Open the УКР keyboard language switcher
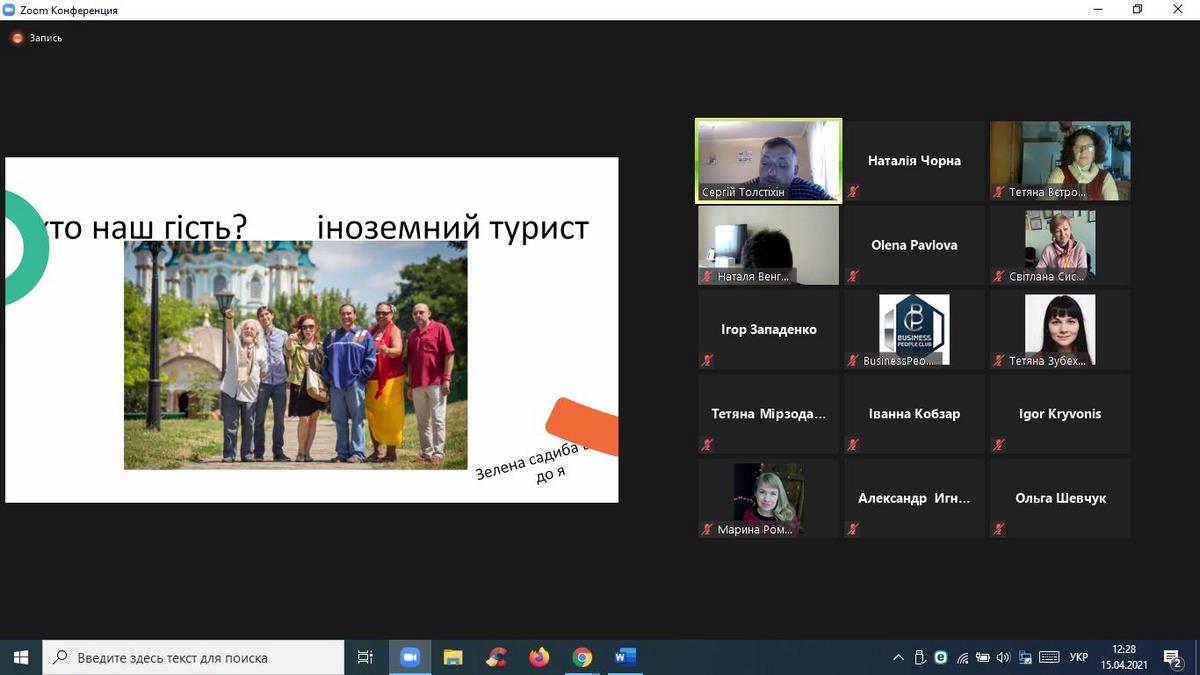The image size is (1200, 675). coord(1078,657)
